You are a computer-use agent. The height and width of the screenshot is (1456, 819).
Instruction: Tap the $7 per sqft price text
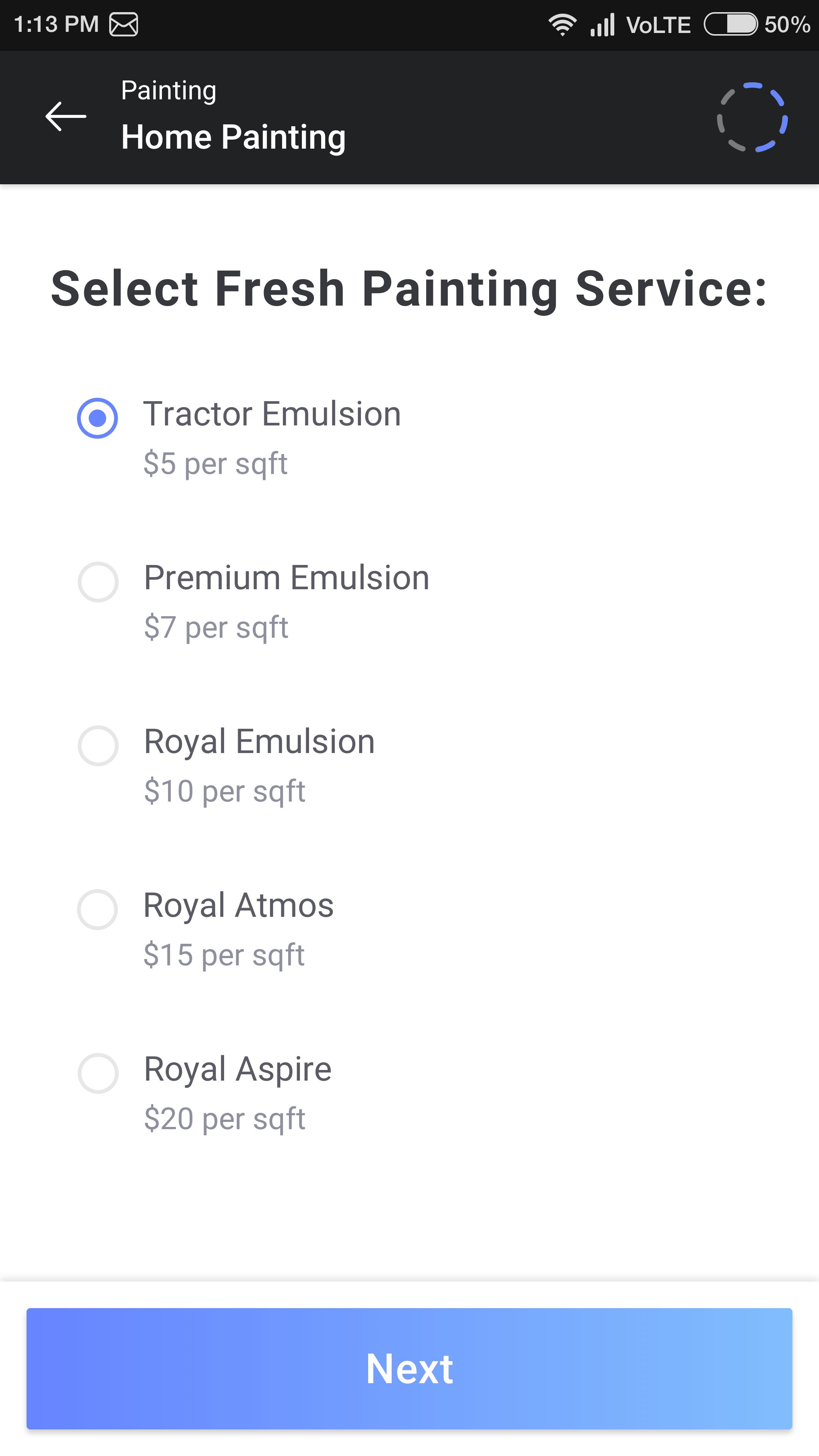point(216,628)
